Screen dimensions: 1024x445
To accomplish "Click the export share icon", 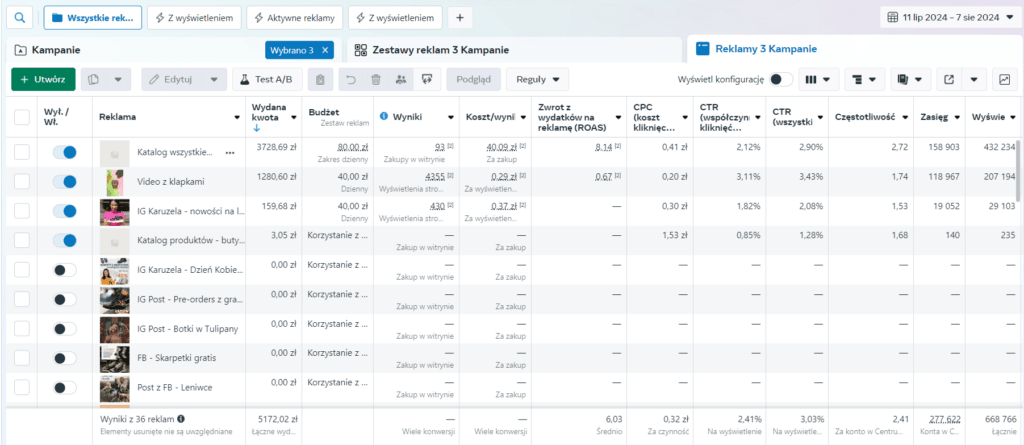I will point(949,79).
